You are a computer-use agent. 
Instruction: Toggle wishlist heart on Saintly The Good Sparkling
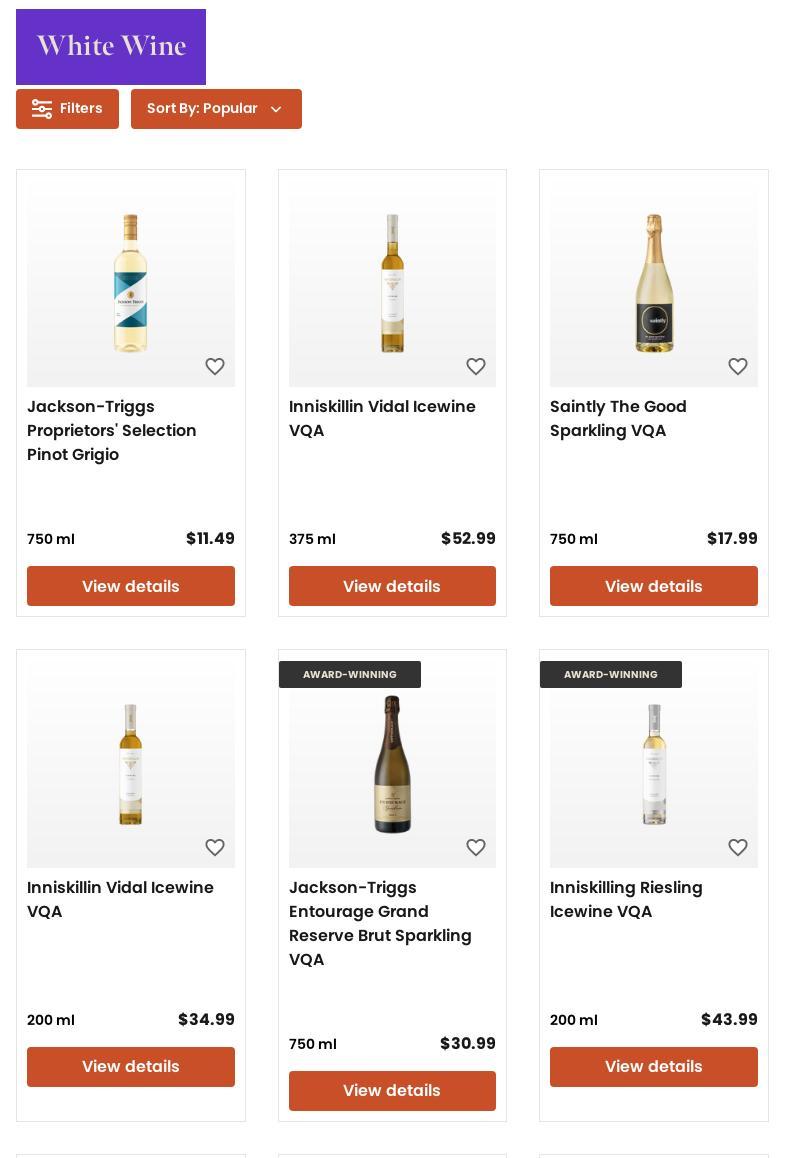(737, 366)
